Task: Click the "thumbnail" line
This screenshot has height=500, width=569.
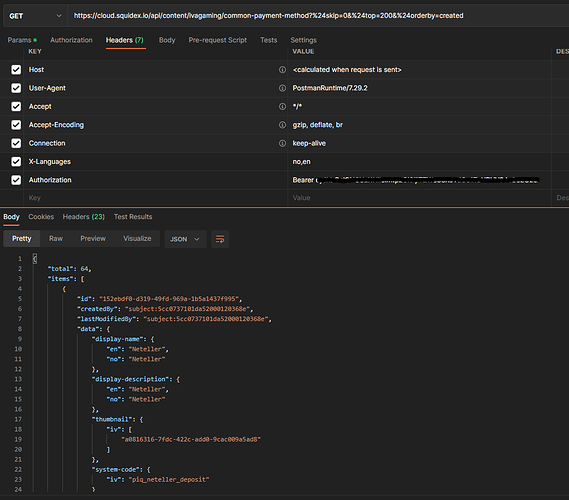Action: coord(117,419)
